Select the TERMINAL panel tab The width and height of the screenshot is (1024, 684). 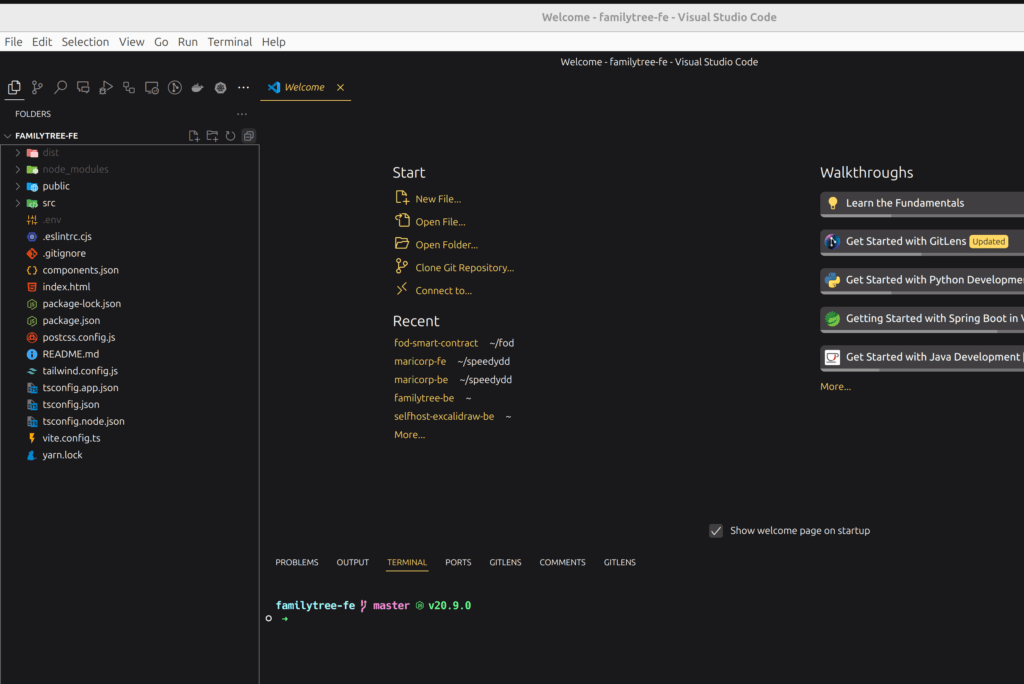[x=407, y=562]
